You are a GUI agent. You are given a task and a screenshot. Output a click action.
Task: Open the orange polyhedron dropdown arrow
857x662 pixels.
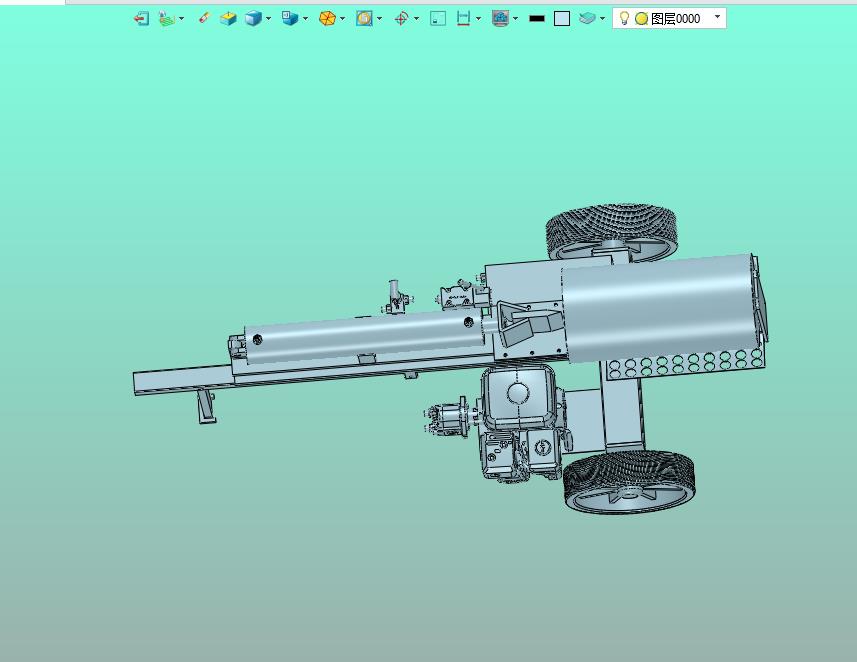click(x=343, y=19)
